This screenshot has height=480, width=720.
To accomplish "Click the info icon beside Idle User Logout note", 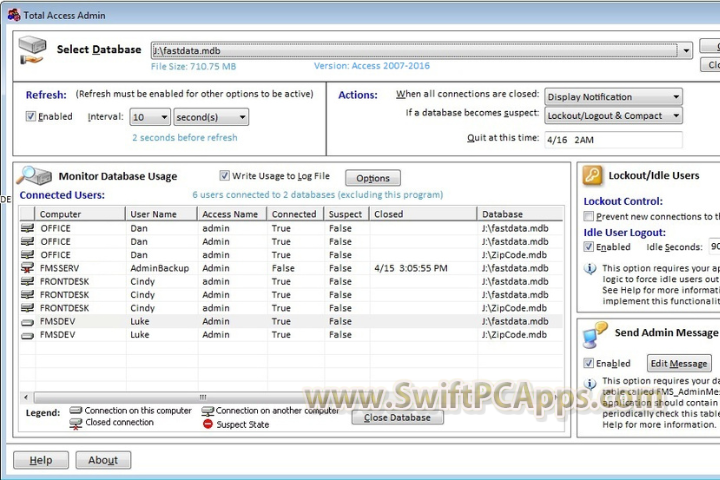I will click(x=590, y=269).
